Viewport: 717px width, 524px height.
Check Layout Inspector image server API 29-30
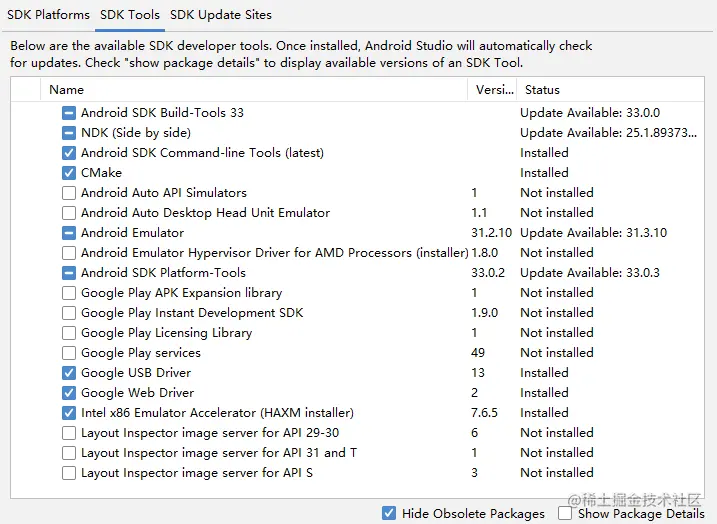69,433
